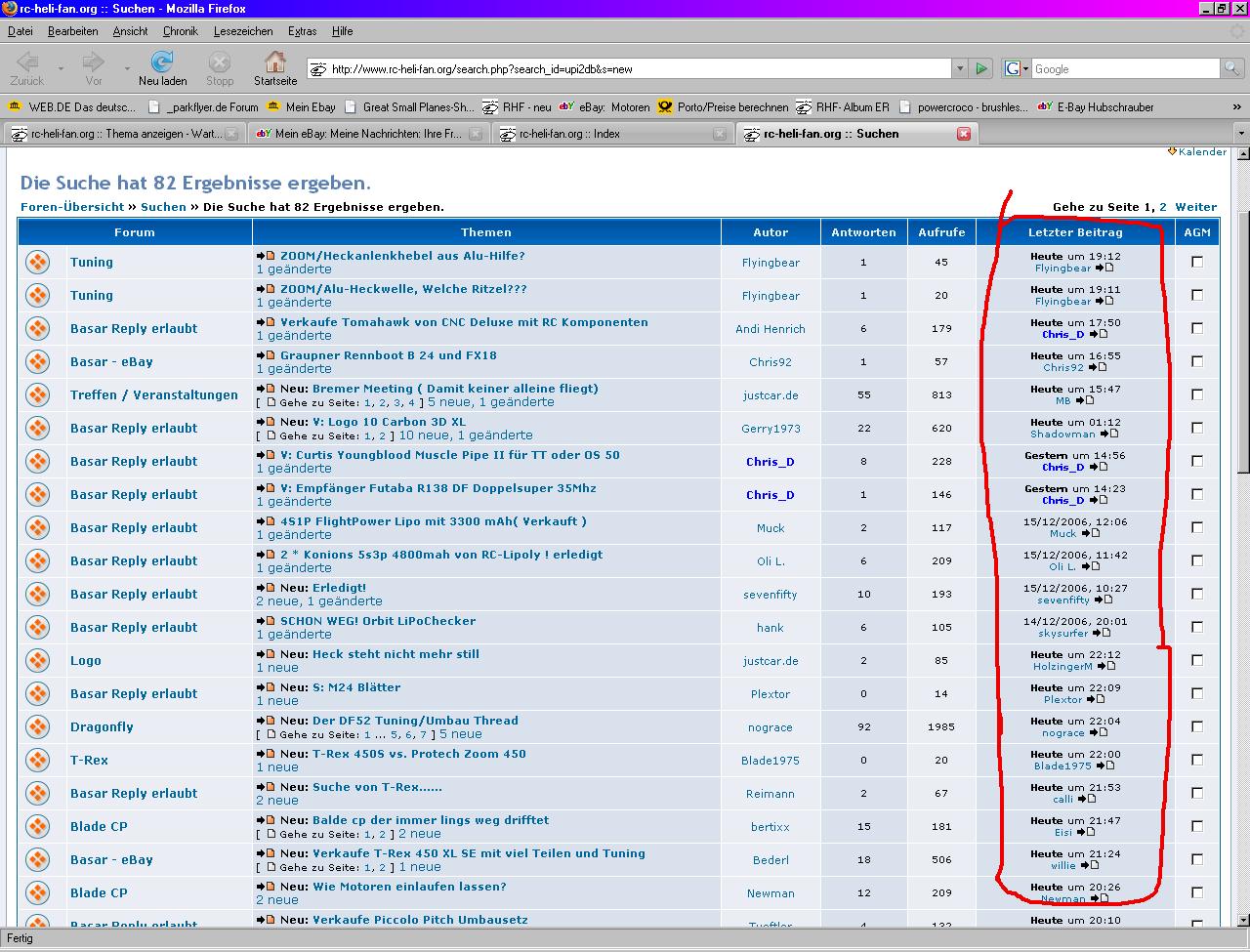Switch to the rc-heli-fan.org Index tab
The width and height of the screenshot is (1250, 952).
(x=612, y=134)
